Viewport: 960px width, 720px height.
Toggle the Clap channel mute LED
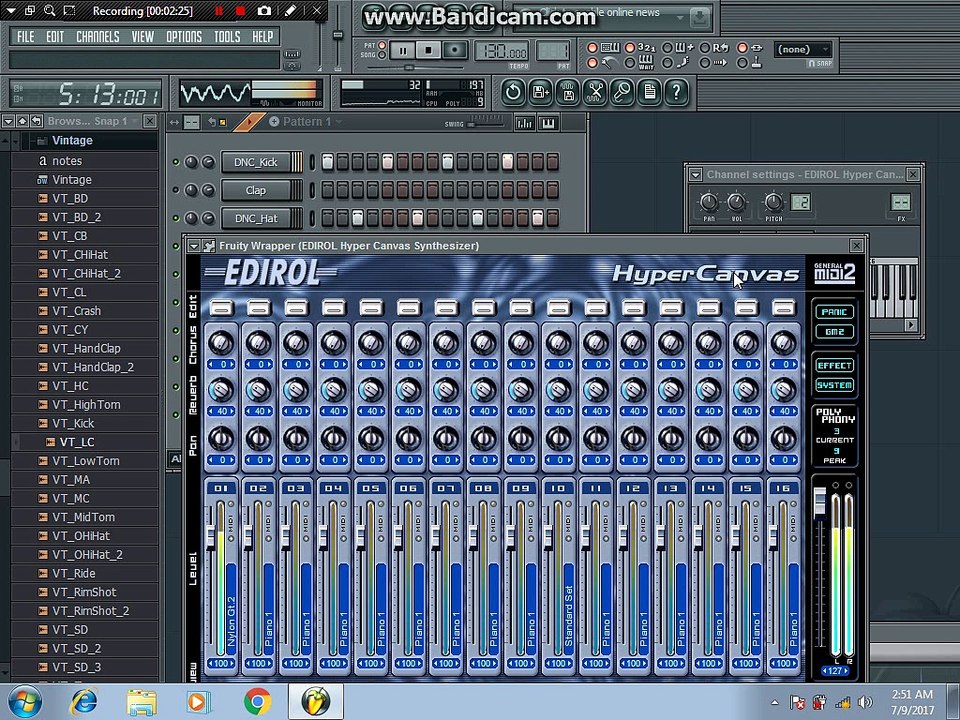176,190
